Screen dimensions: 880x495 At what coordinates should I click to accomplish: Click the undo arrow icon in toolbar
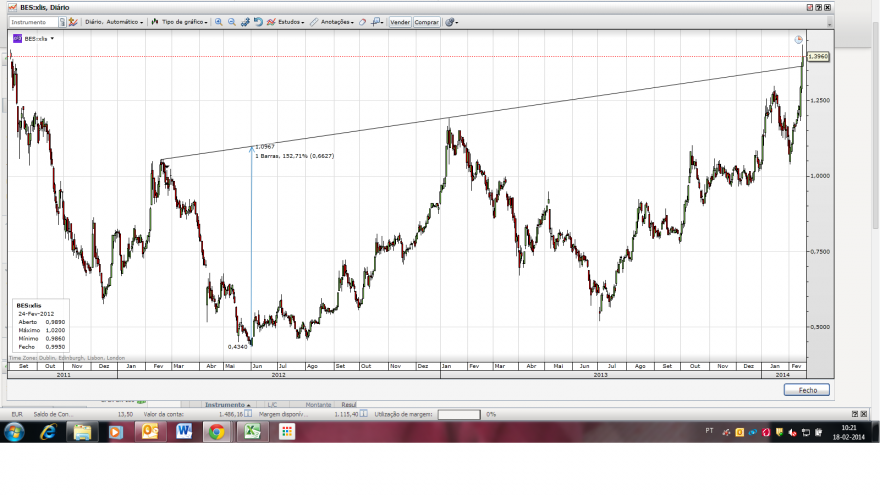tap(258, 22)
